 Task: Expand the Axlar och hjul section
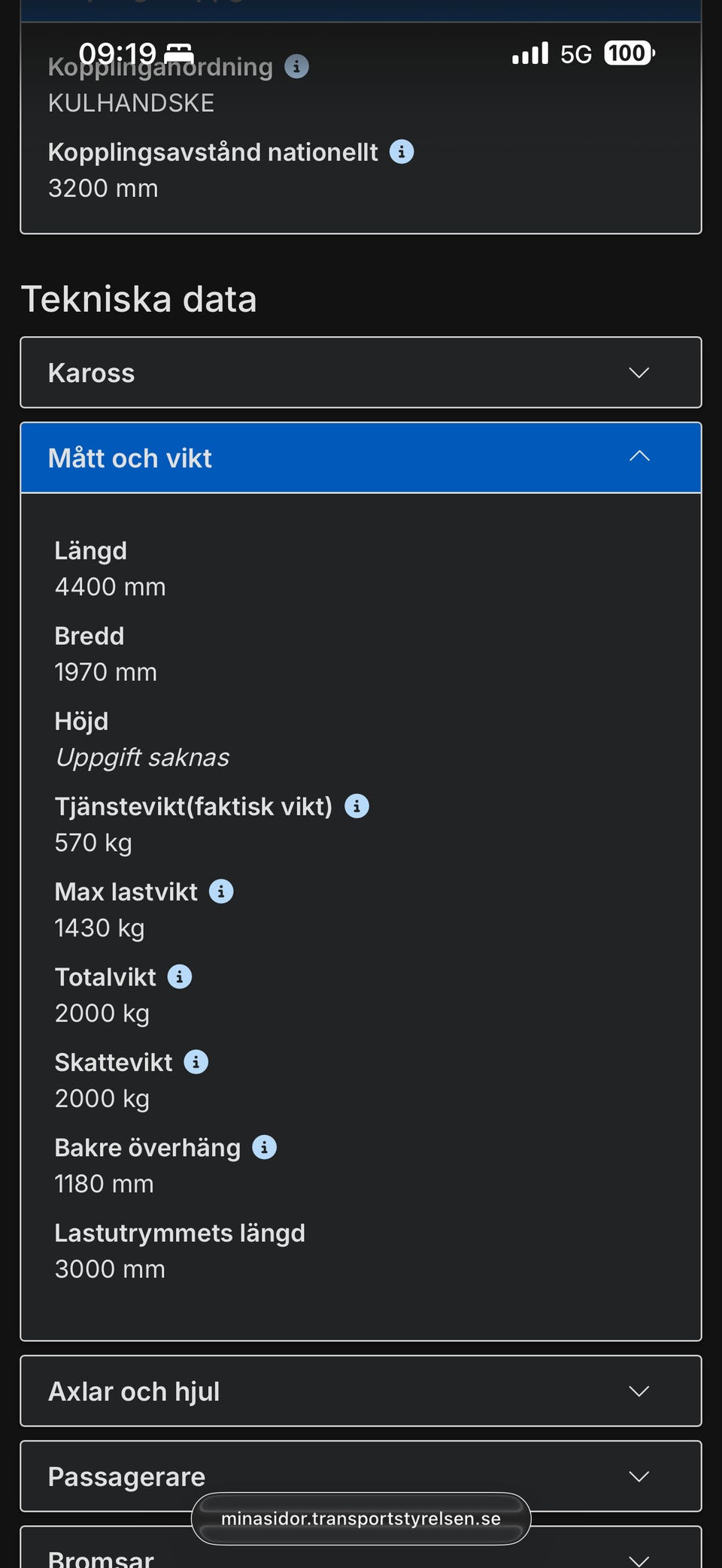361,1391
